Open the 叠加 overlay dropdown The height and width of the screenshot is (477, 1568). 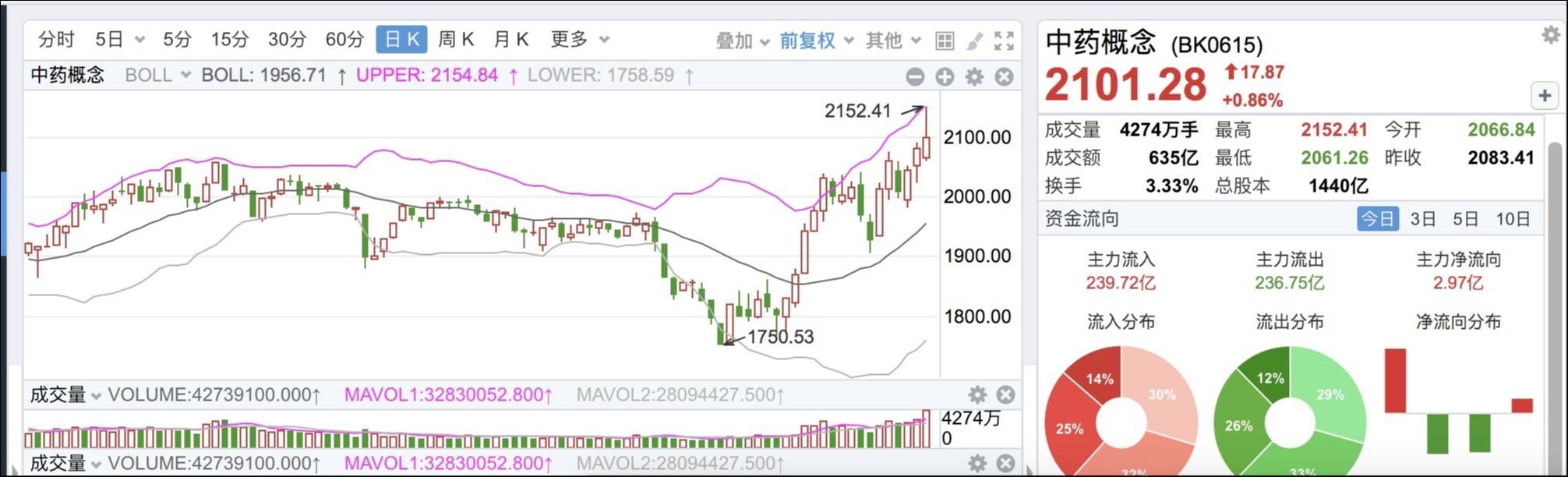click(x=733, y=40)
